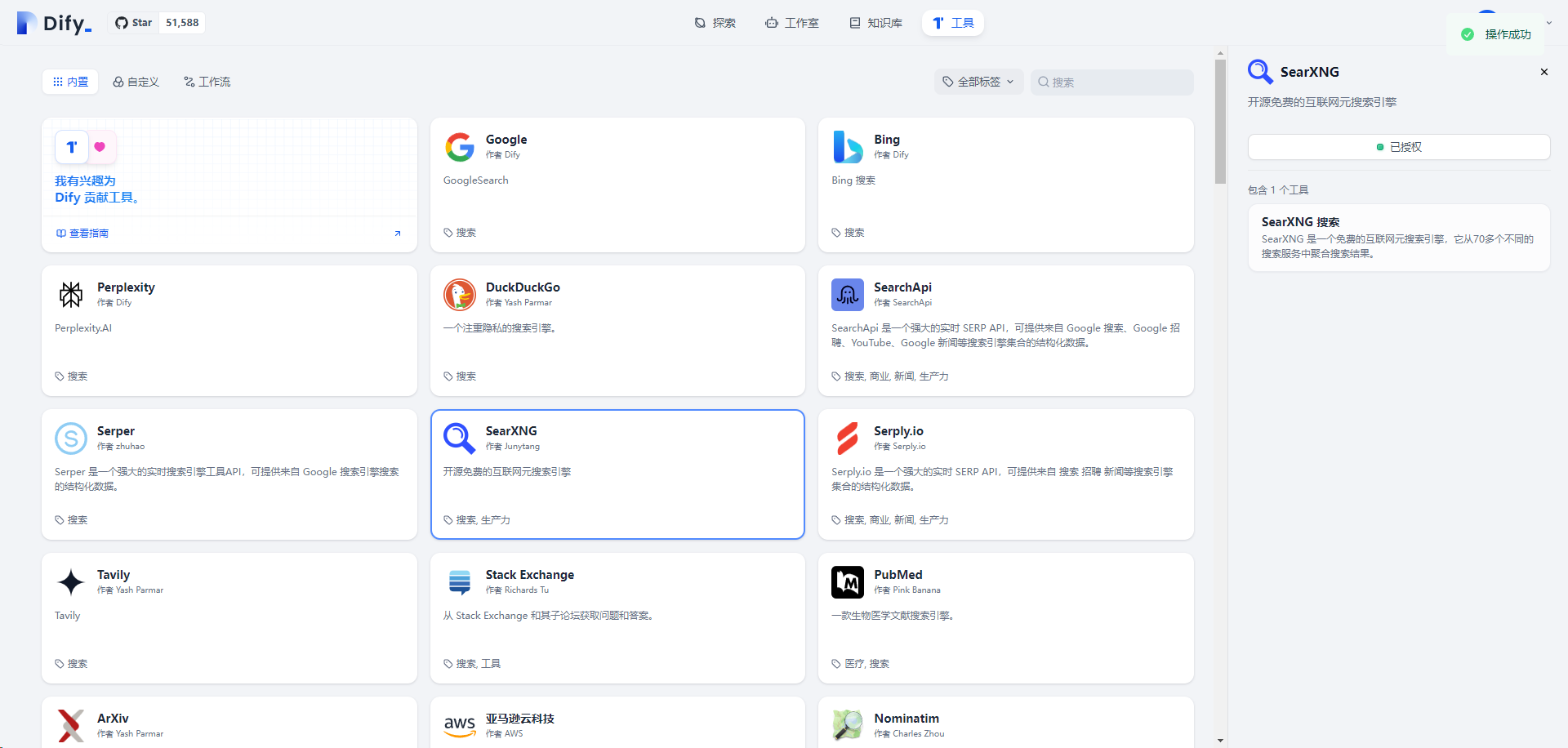
Task: Click the Dify logo
Action: (54, 23)
